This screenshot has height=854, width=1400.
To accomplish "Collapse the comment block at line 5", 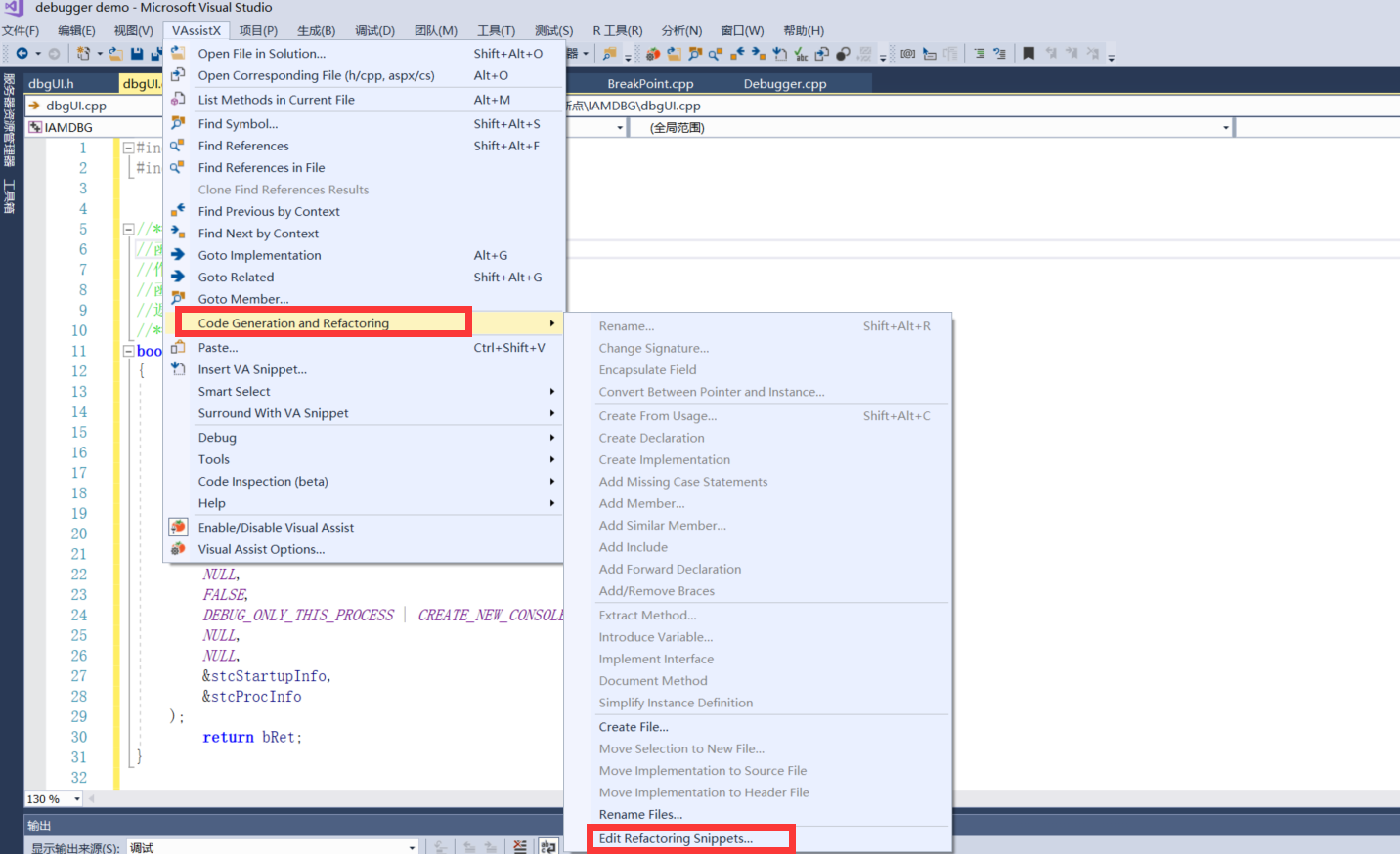I will [128, 229].
